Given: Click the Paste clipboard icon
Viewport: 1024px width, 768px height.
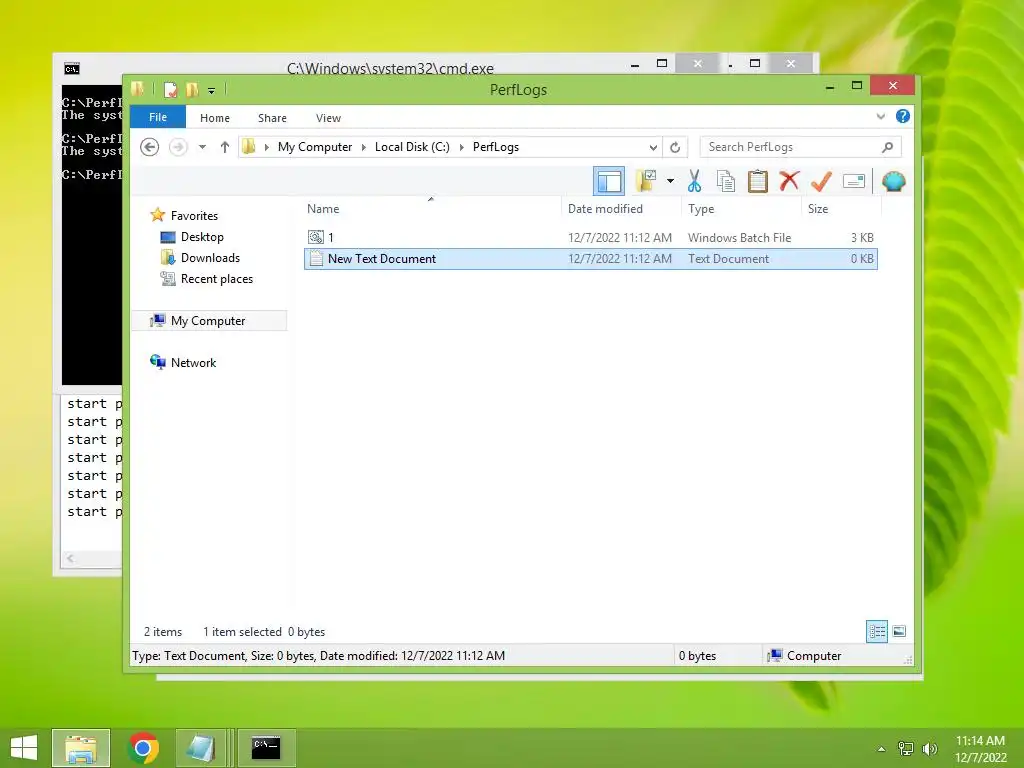Looking at the screenshot, I should 758,181.
